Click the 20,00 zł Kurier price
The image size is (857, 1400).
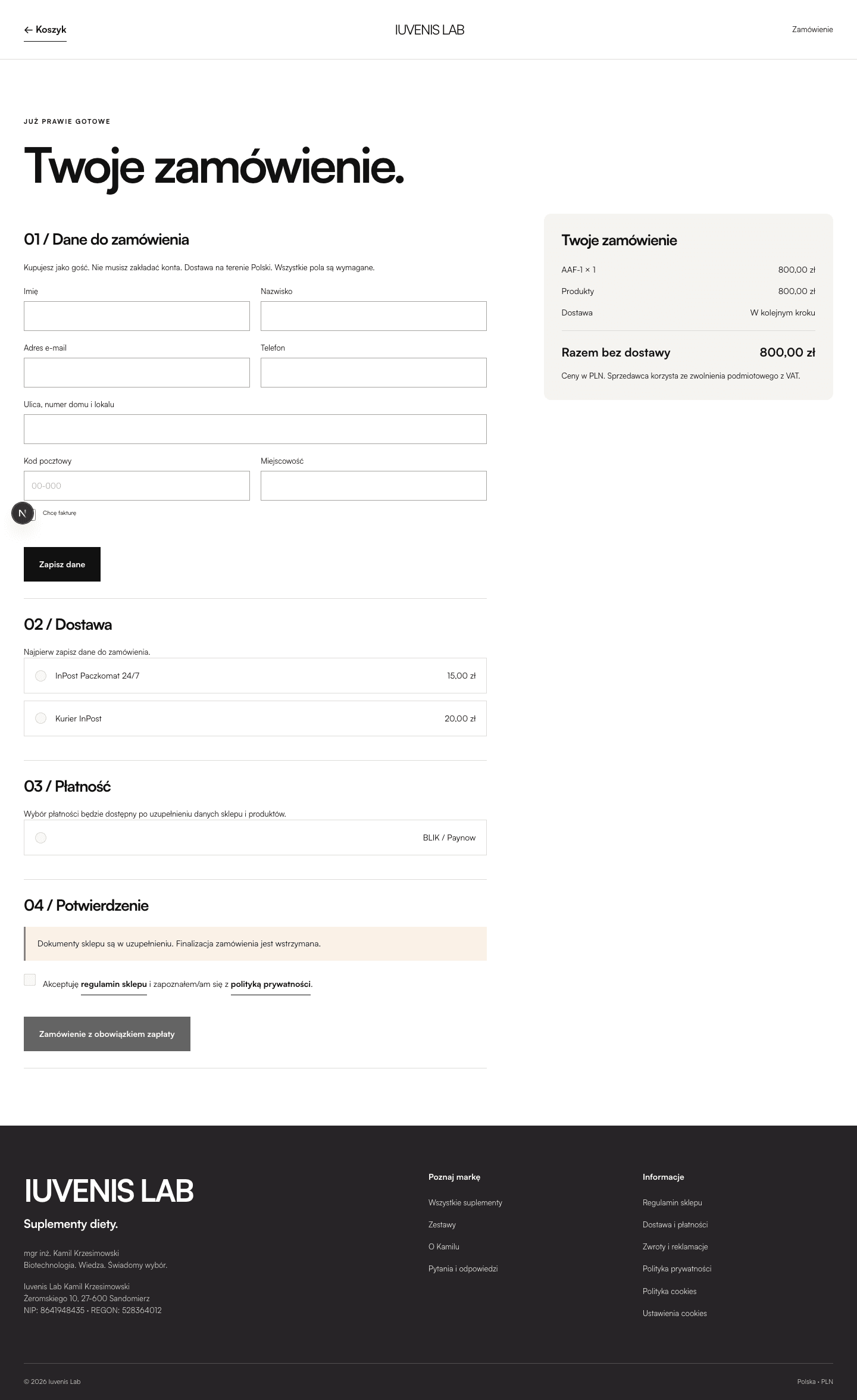tap(460, 718)
